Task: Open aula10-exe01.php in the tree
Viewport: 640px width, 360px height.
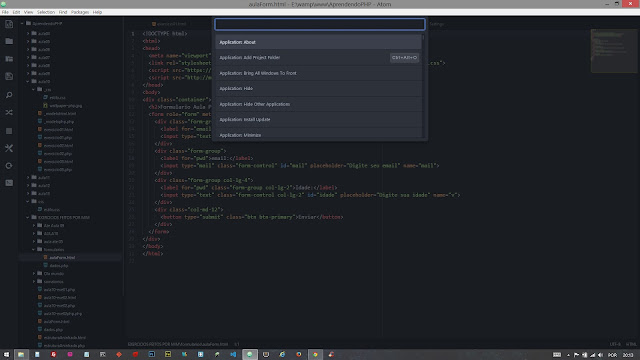Action: click(59, 289)
